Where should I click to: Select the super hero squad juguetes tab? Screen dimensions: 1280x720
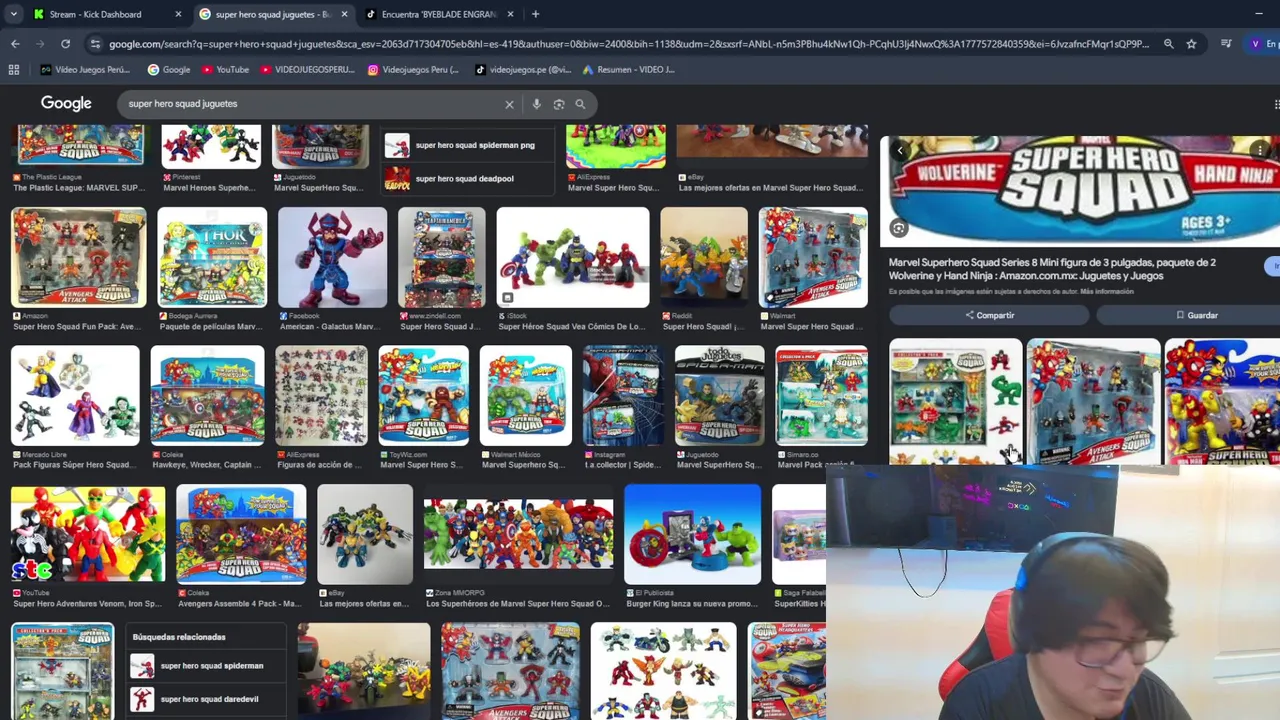272,14
